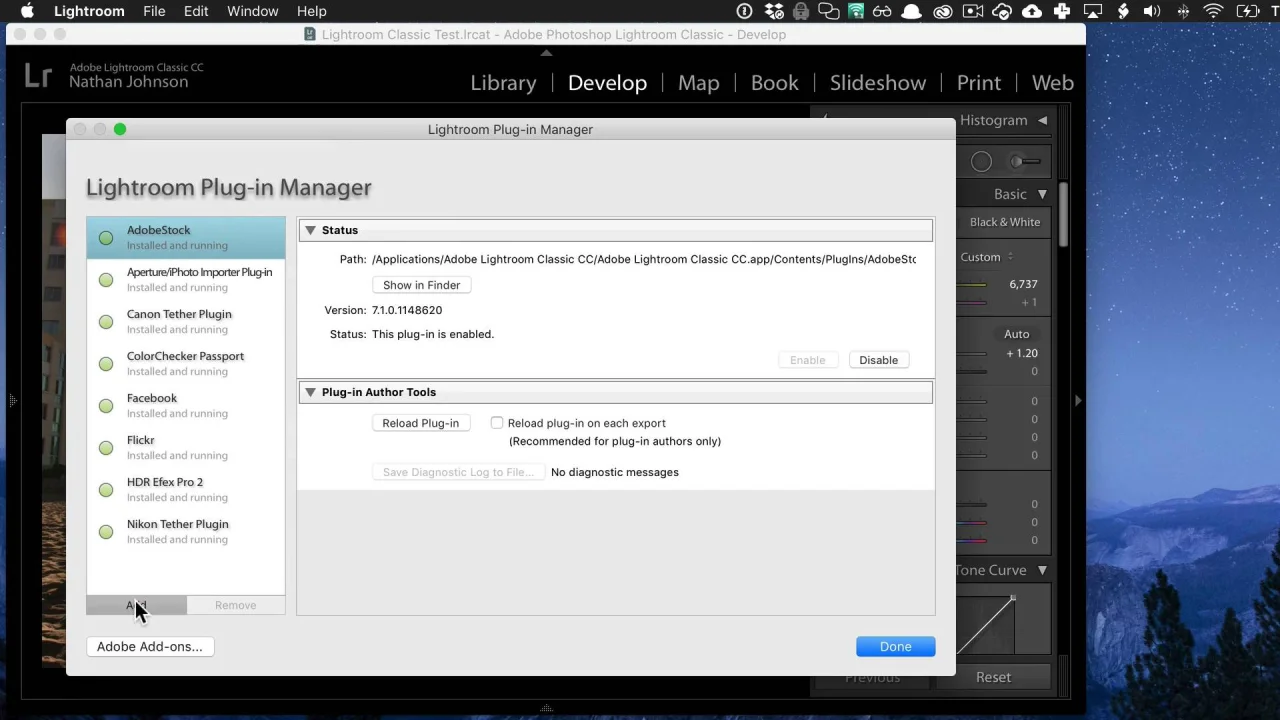The height and width of the screenshot is (720, 1280).
Task: Select the Radial Filter tool icon
Action: coord(981,161)
